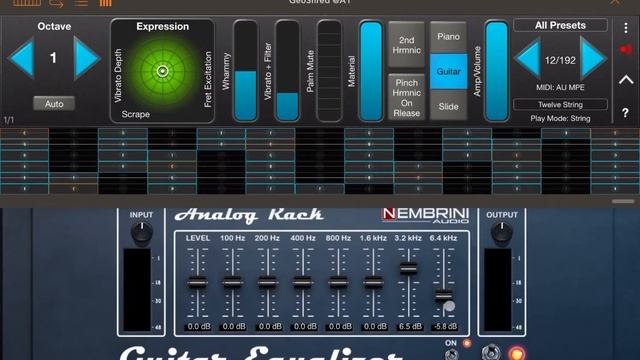Go to previous preset arrow
640x360 pixels.
[x=528, y=58]
